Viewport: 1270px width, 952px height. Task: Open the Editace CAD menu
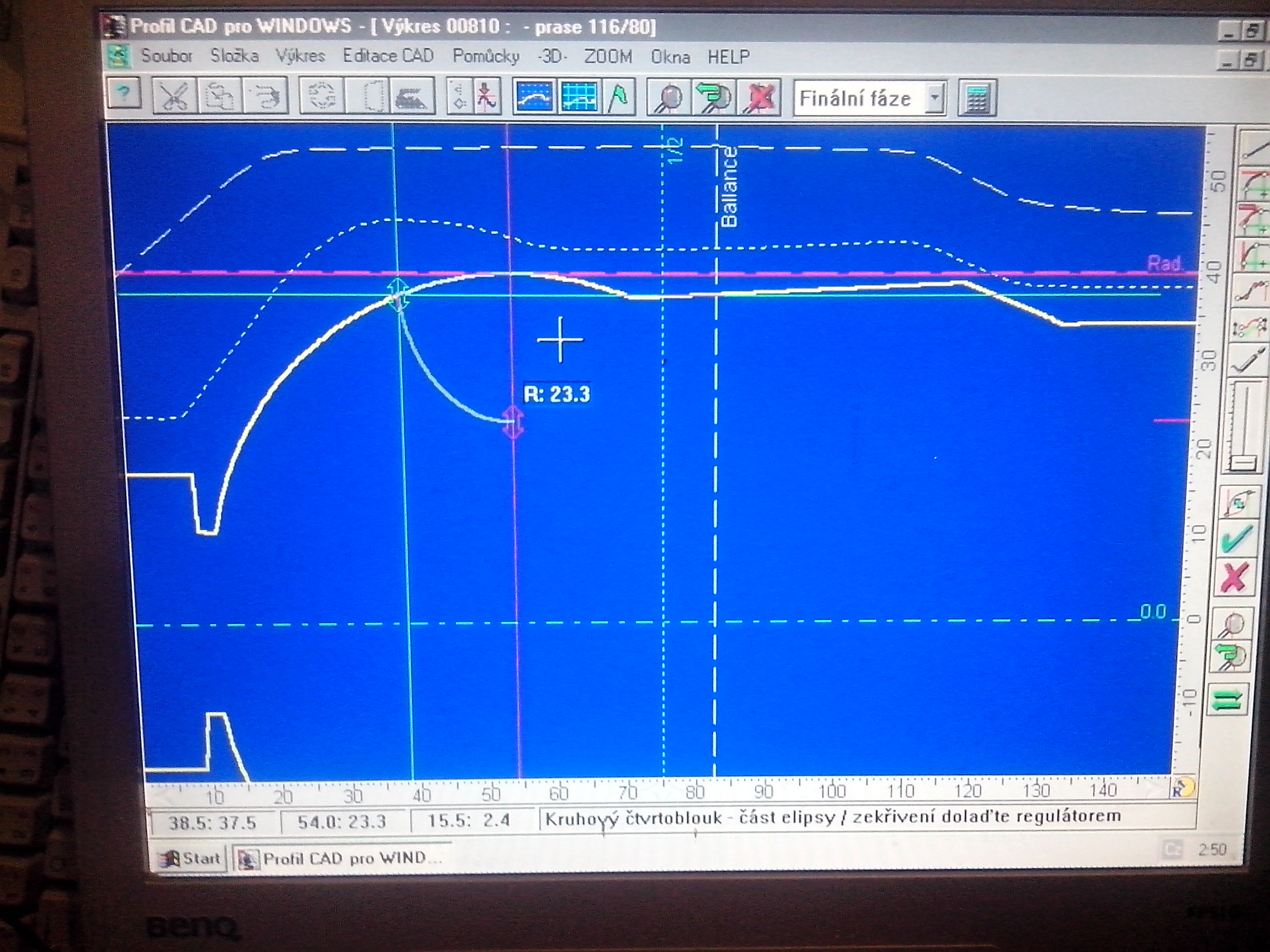(387, 56)
